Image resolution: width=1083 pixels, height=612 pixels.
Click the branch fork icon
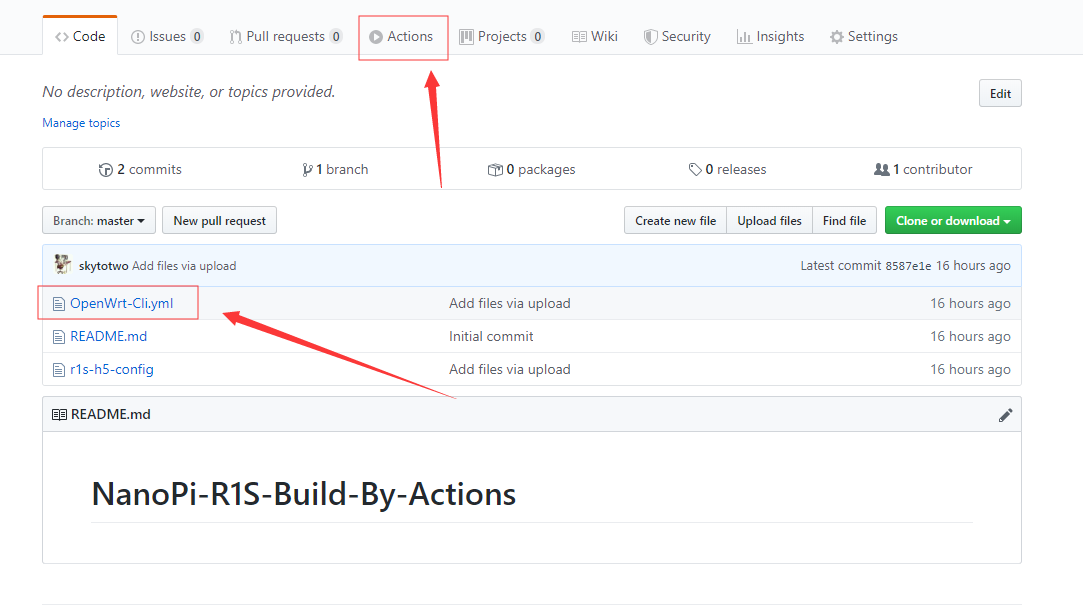(307, 170)
